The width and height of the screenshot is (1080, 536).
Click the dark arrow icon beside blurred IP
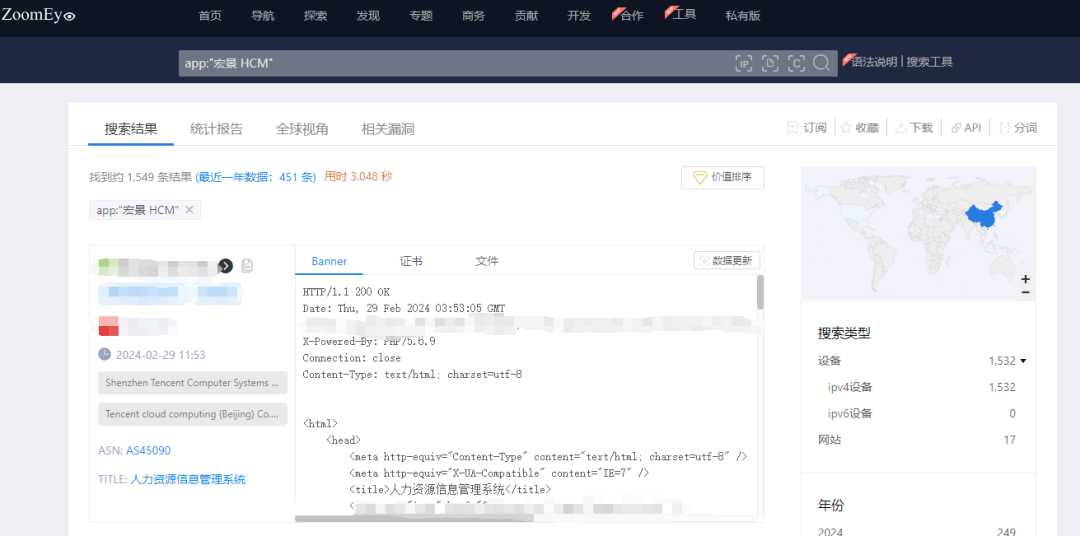226,266
